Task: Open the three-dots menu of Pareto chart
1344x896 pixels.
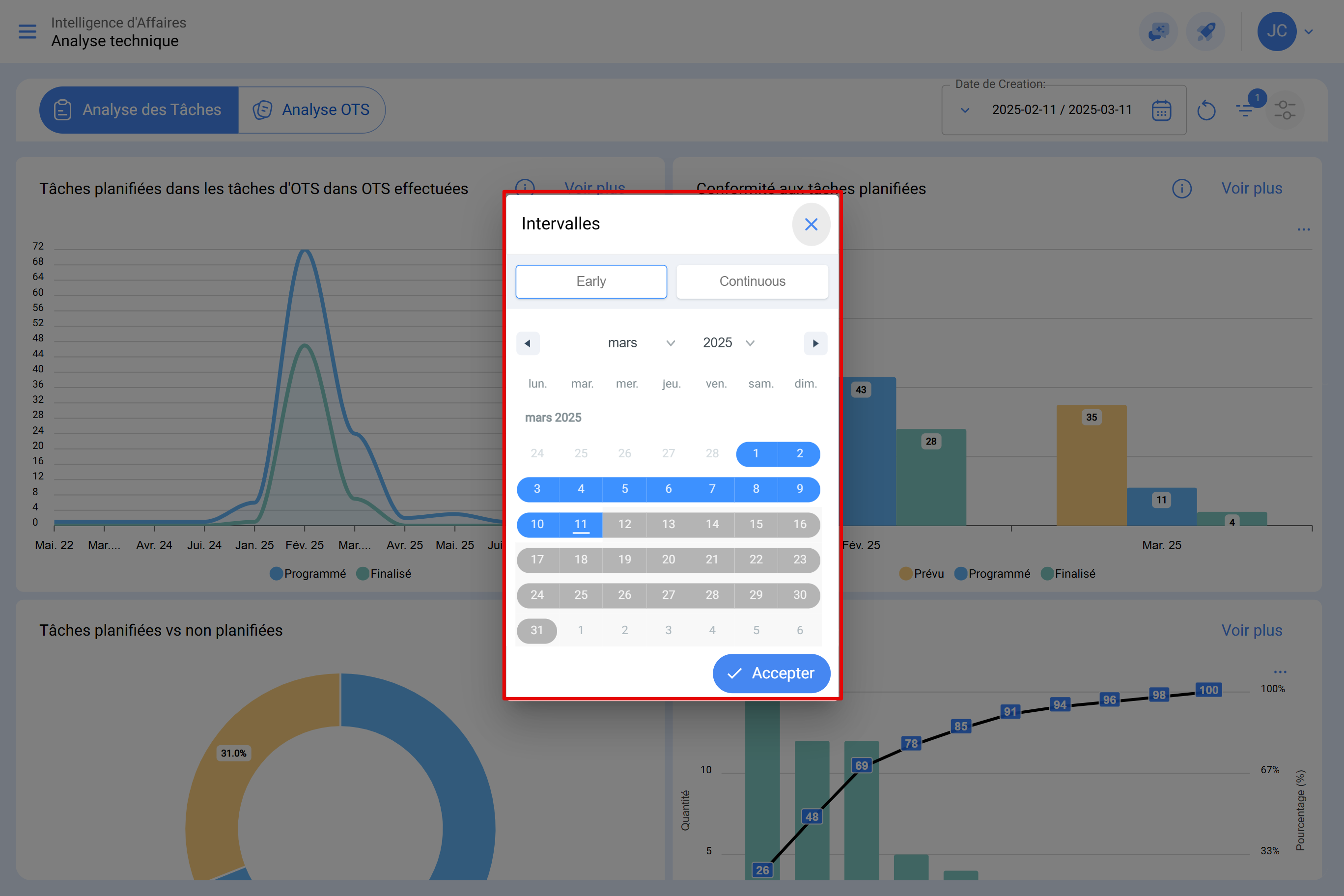Action: pos(1280,672)
